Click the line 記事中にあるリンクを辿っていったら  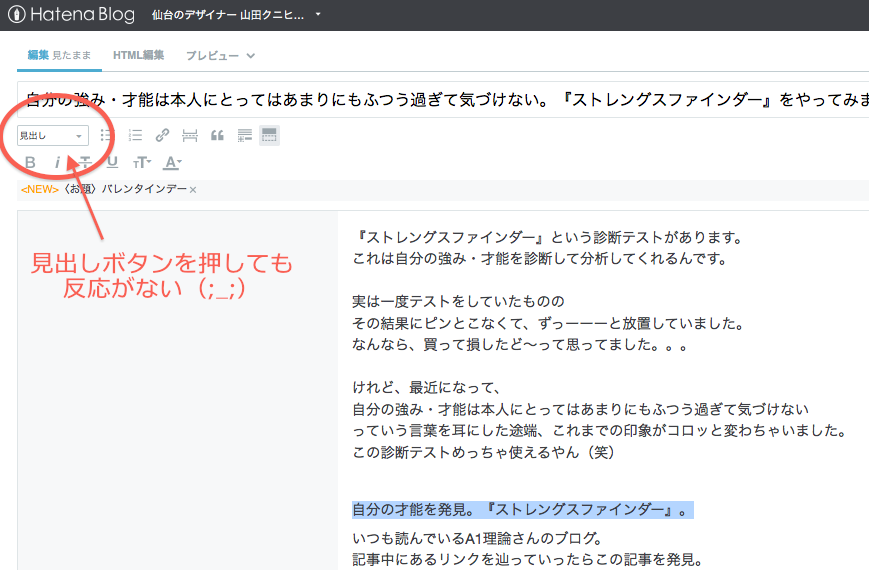coord(528,560)
